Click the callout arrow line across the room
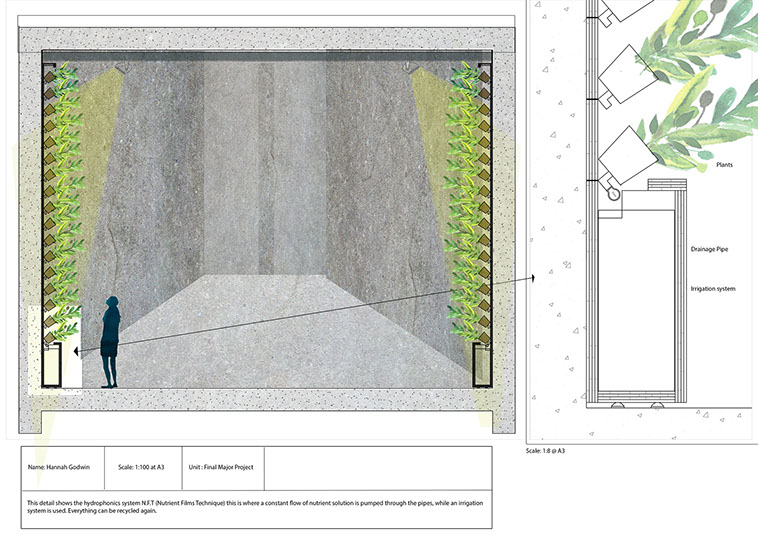 (x=300, y=317)
